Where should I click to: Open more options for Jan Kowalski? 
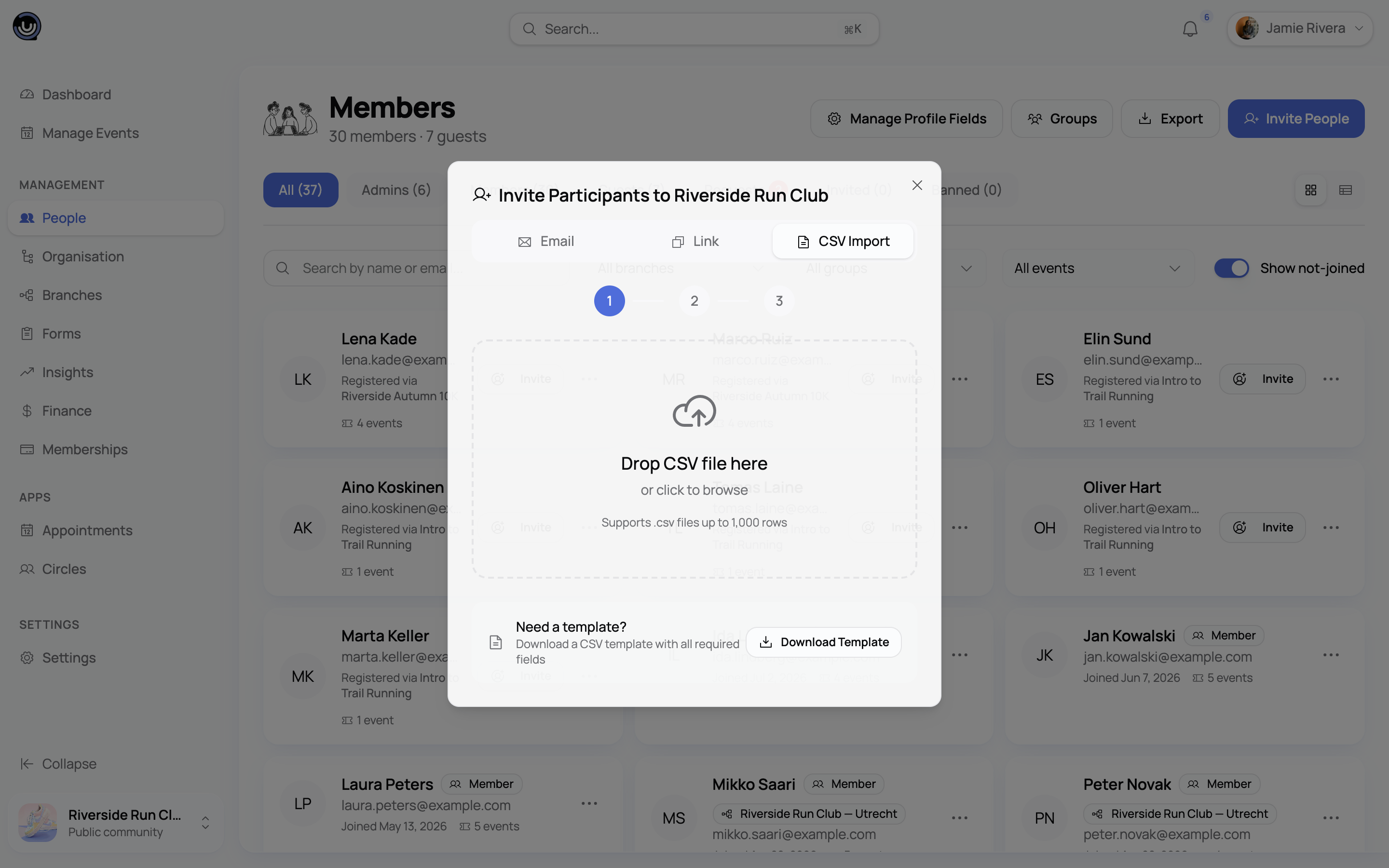click(1331, 655)
